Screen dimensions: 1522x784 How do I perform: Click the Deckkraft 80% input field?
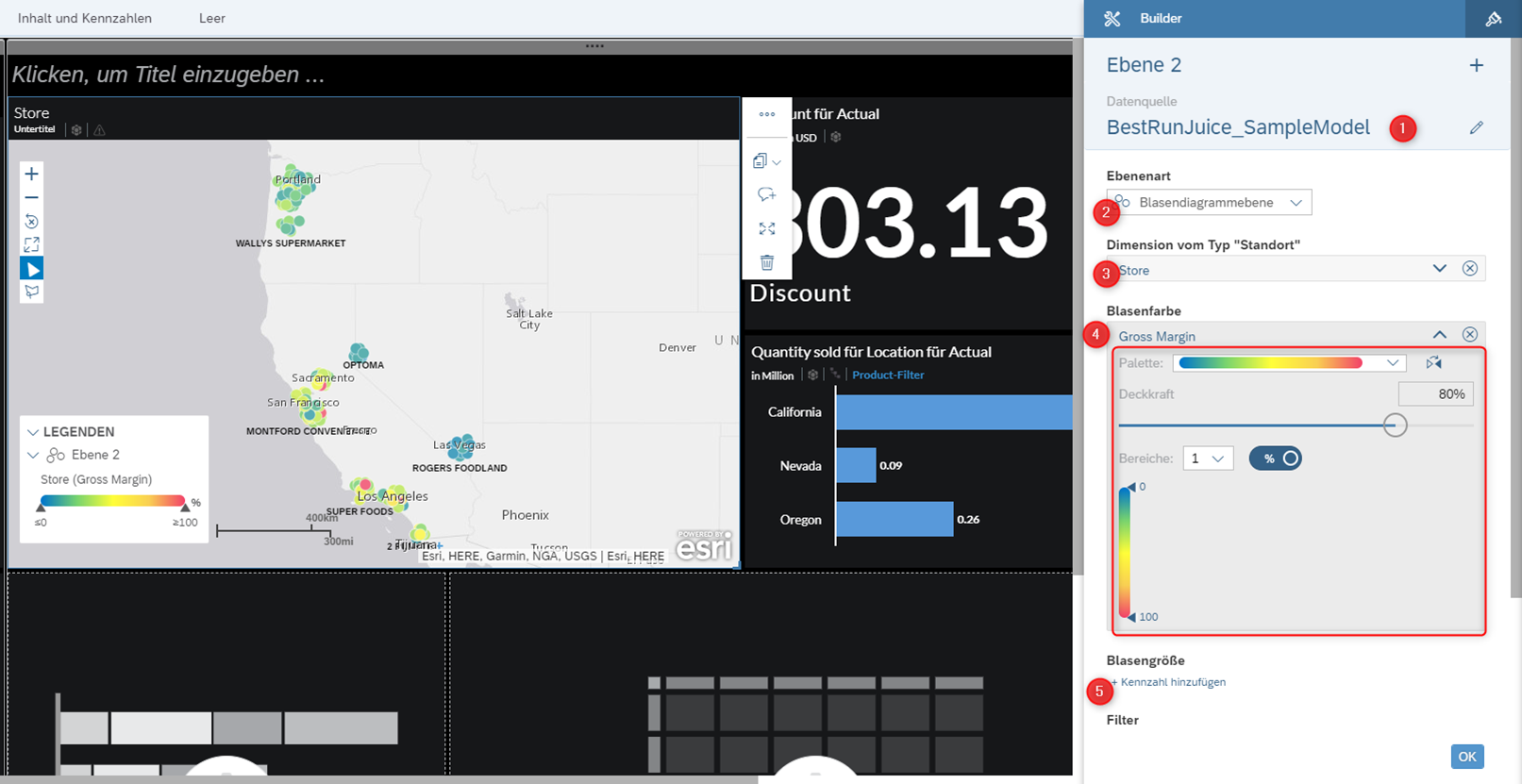click(1435, 394)
